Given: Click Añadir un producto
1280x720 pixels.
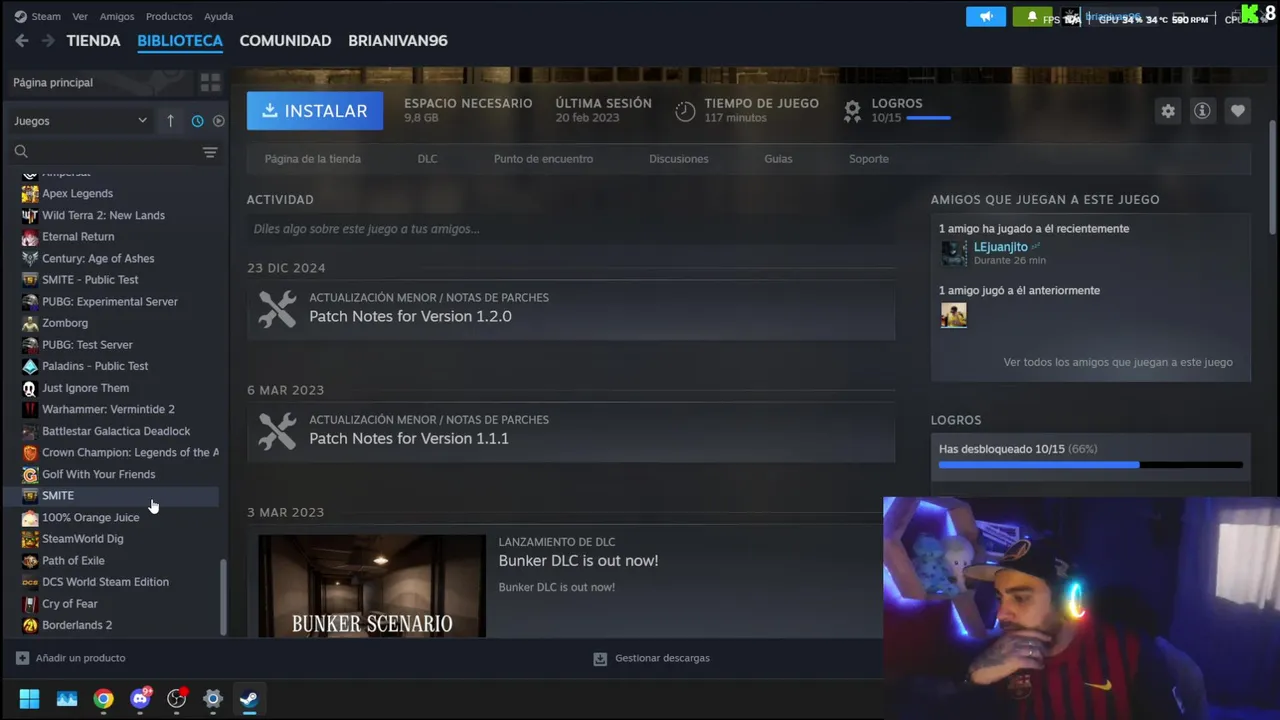Looking at the screenshot, I should [x=71, y=658].
